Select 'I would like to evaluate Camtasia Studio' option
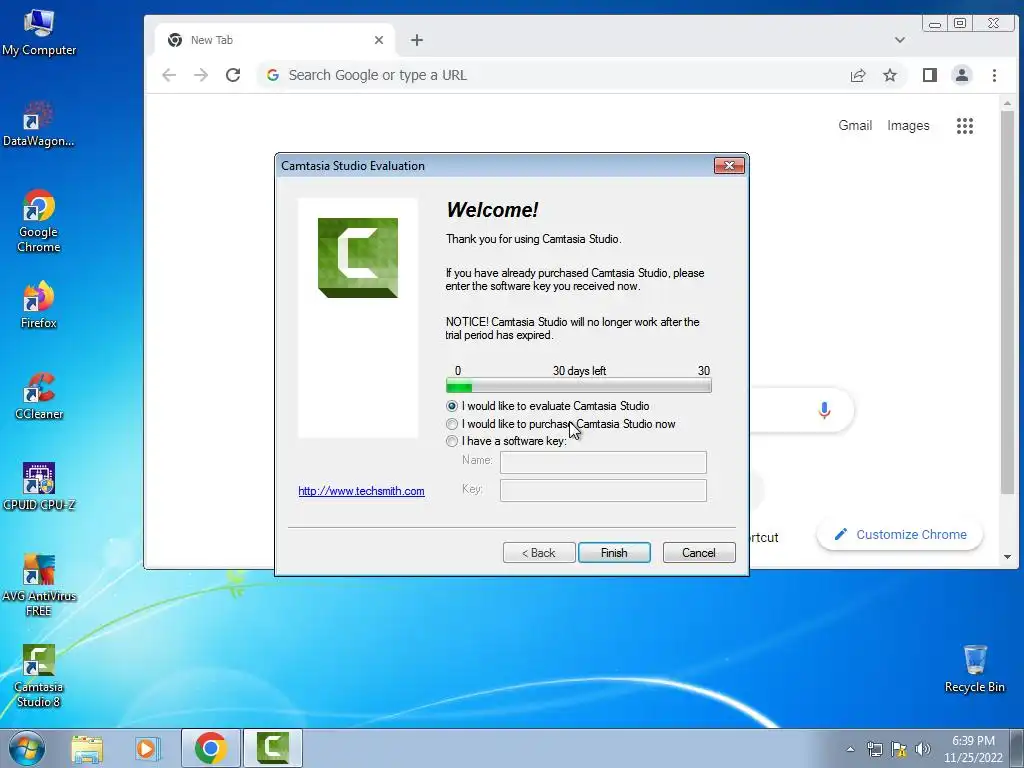Viewport: 1024px width, 768px height. pyautogui.click(x=452, y=406)
